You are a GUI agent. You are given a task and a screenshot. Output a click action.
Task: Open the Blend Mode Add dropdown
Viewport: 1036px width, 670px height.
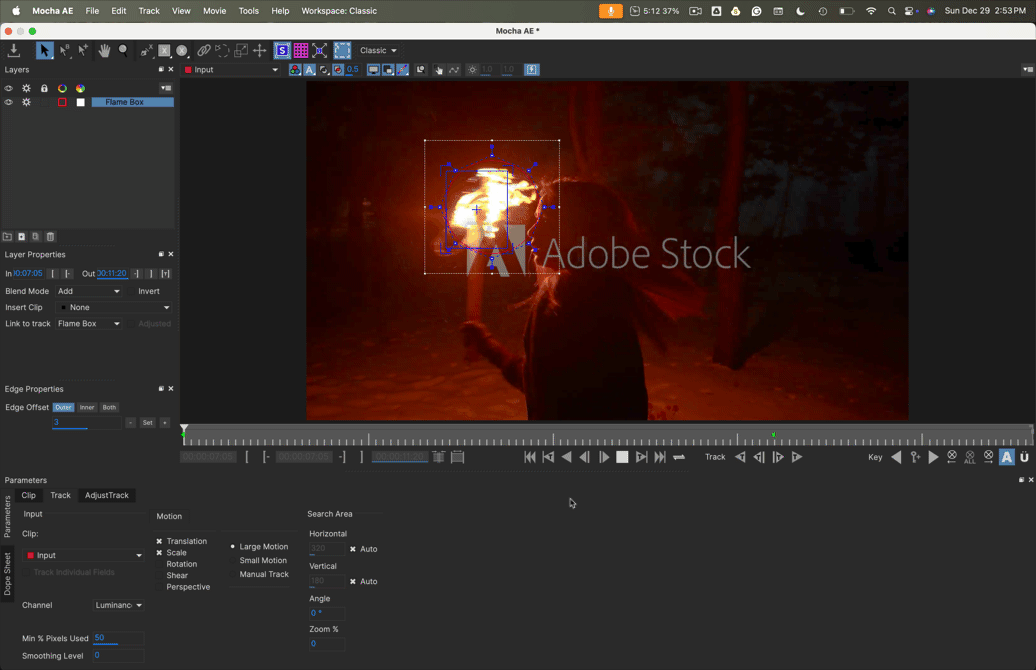coord(89,291)
